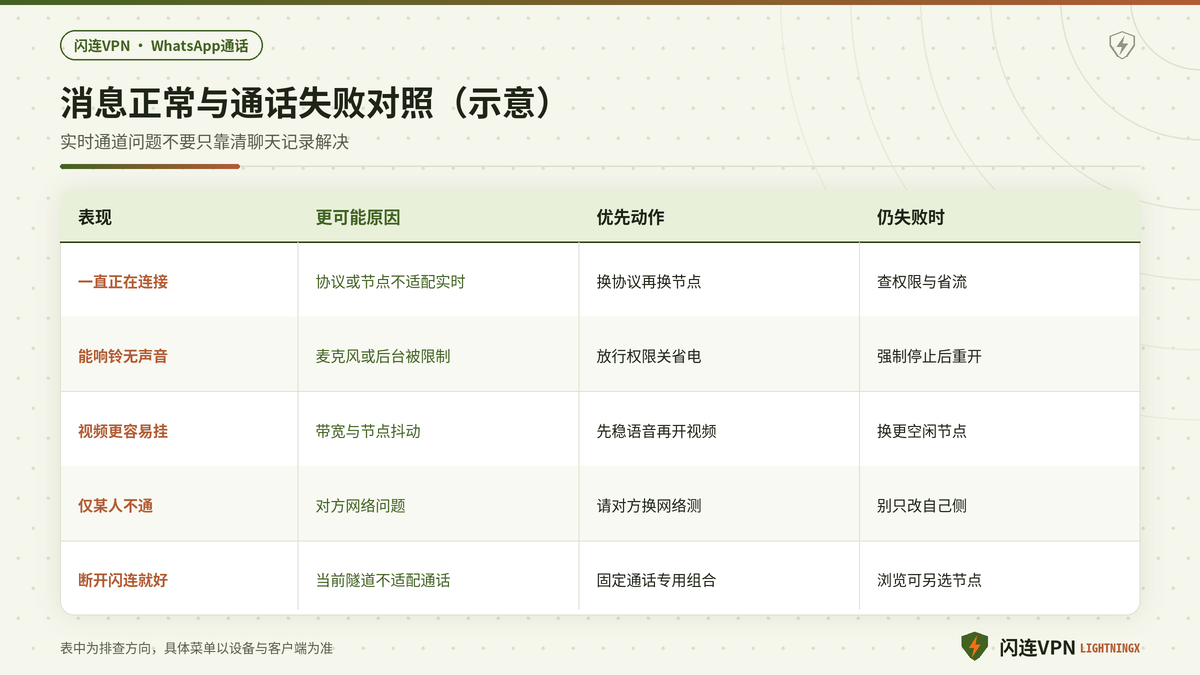Select the cell 请对方换网络测
Image resolution: width=1200 pixels, height=675 pixels.
pos(719,505)
